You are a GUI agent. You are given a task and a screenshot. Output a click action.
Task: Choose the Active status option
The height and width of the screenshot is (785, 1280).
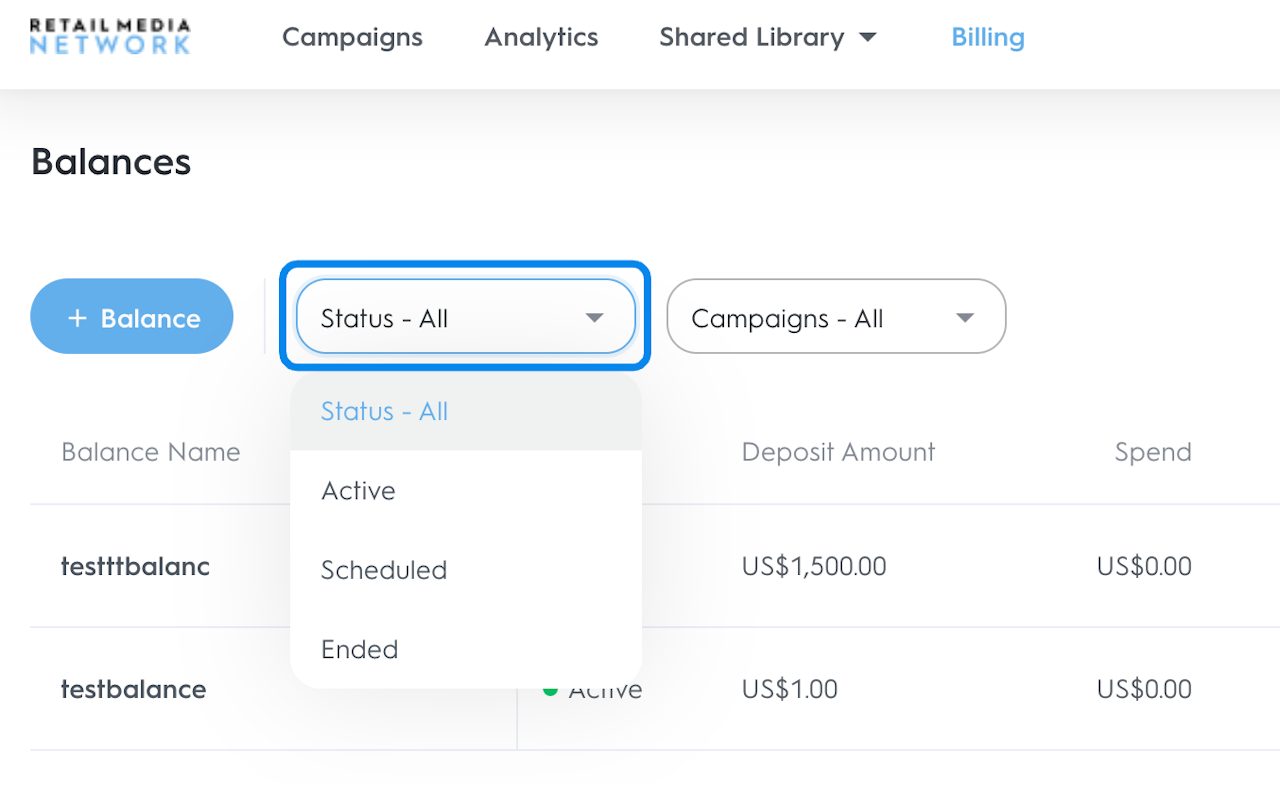tap(358, 491)
